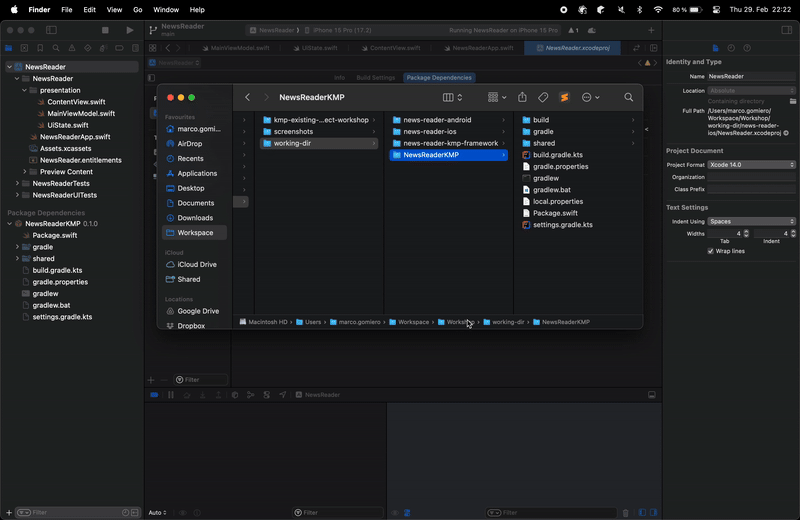The image size is (800, 520).
Task: Change Finder column view mode
Action: click(452, 97)
